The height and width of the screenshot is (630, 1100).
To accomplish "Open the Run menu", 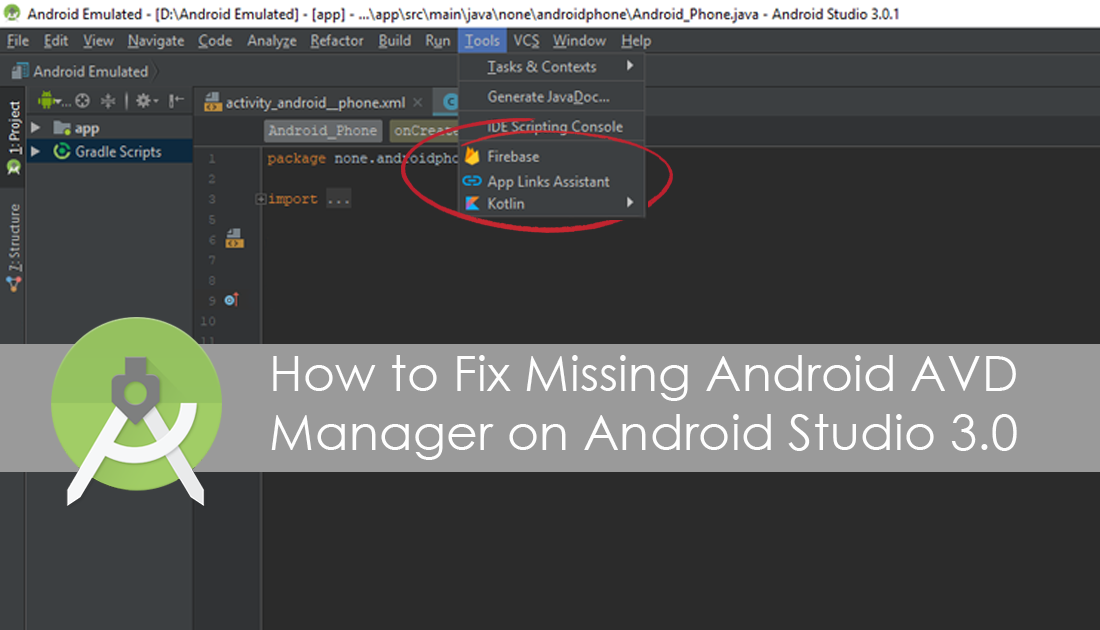I will 438,41.
